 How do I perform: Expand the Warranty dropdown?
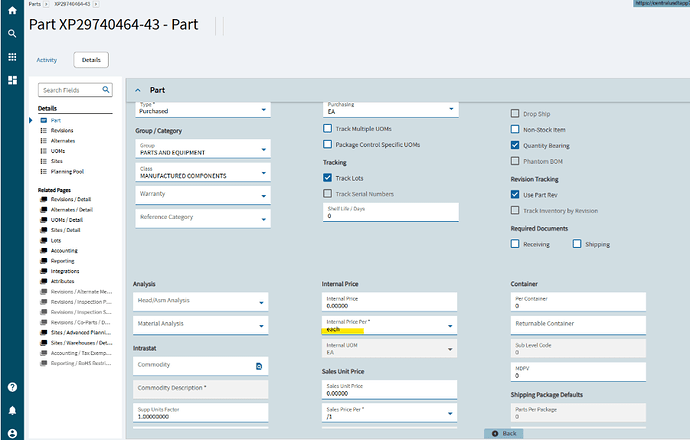pyautogui.click(x=263, y=195)
